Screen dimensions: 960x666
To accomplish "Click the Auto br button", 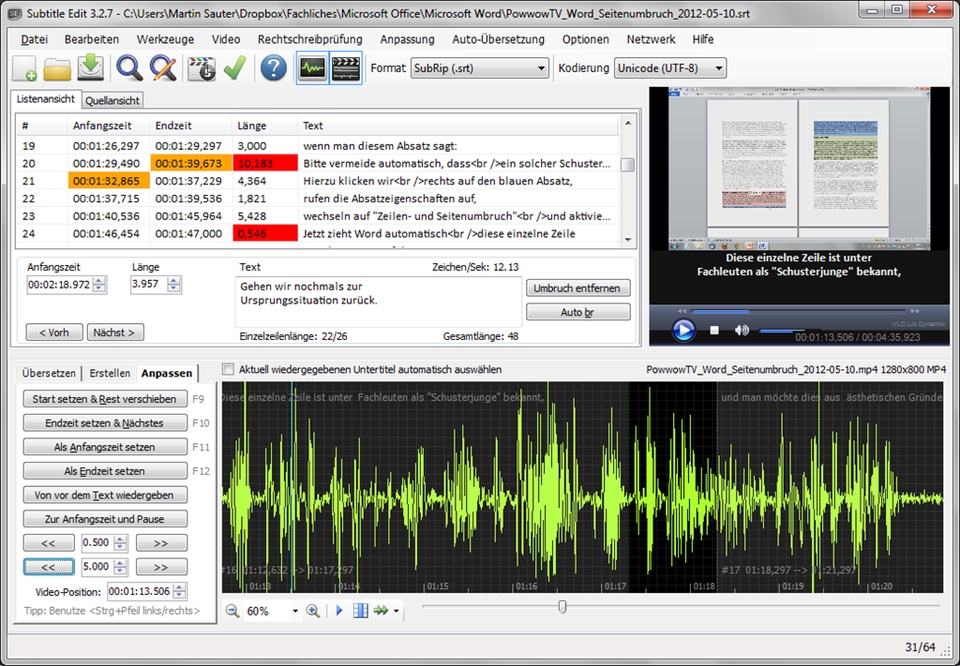I will [578, 312].
